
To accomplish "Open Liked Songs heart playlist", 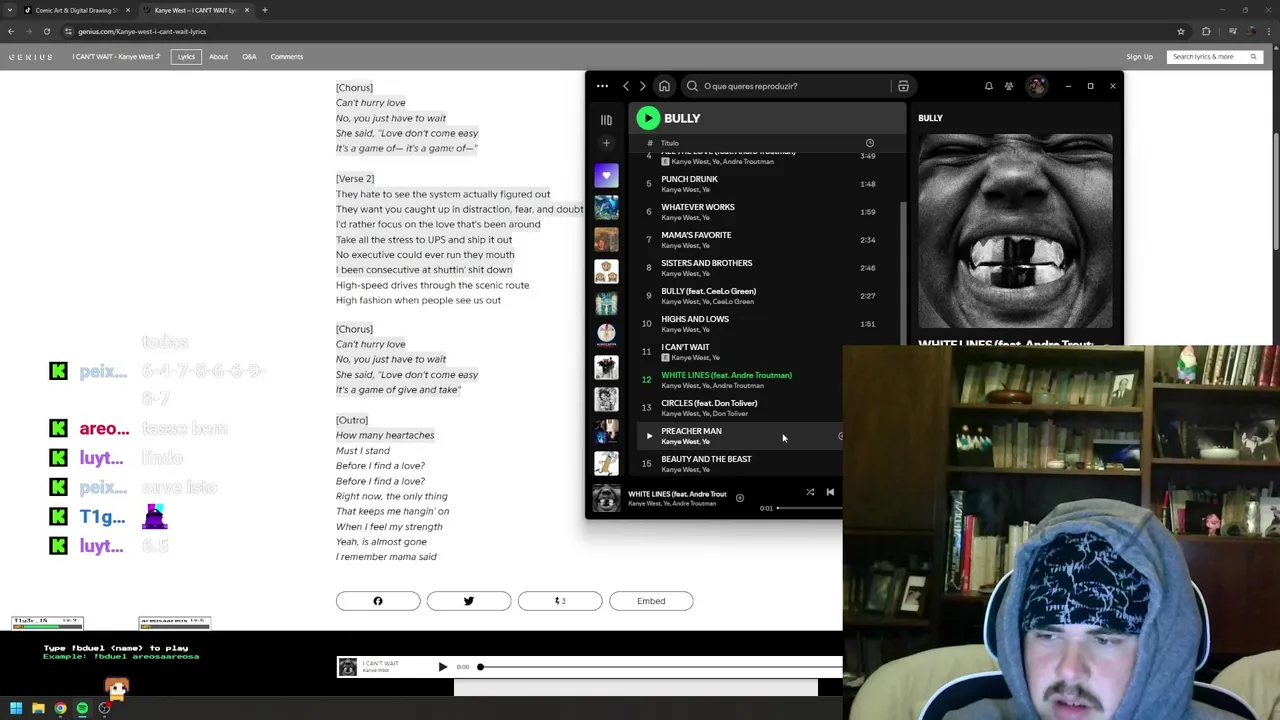I will click(606, 176).
